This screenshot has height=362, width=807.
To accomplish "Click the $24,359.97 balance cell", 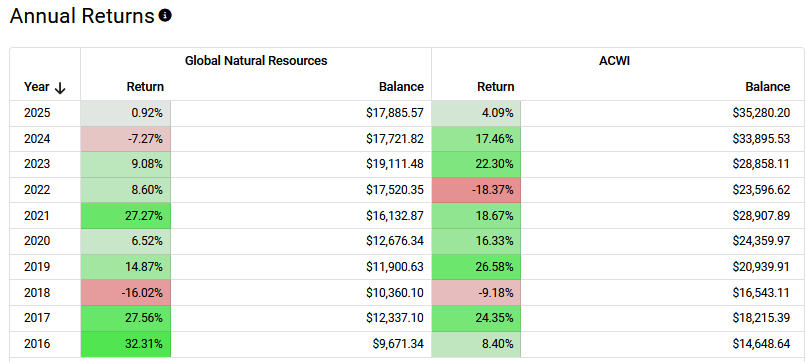I will [x=662, y=241].
